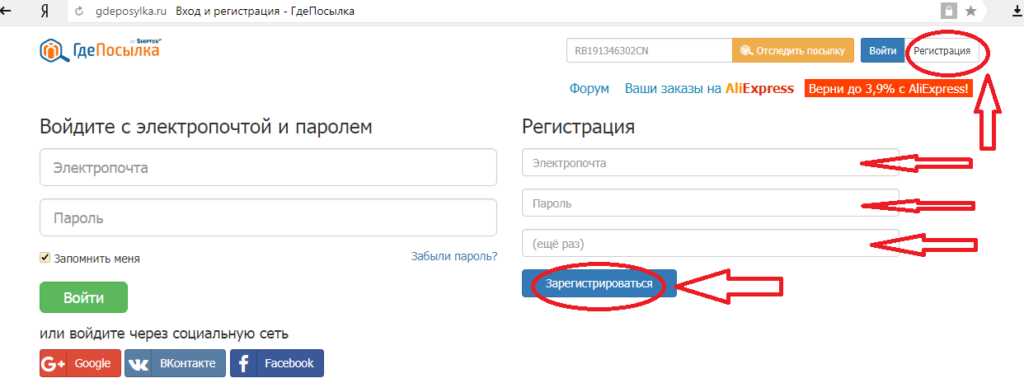The image size is (1024, 378).
Task: Click the ВКонтакте VK logo icon
Action: (x=138, y=364)
